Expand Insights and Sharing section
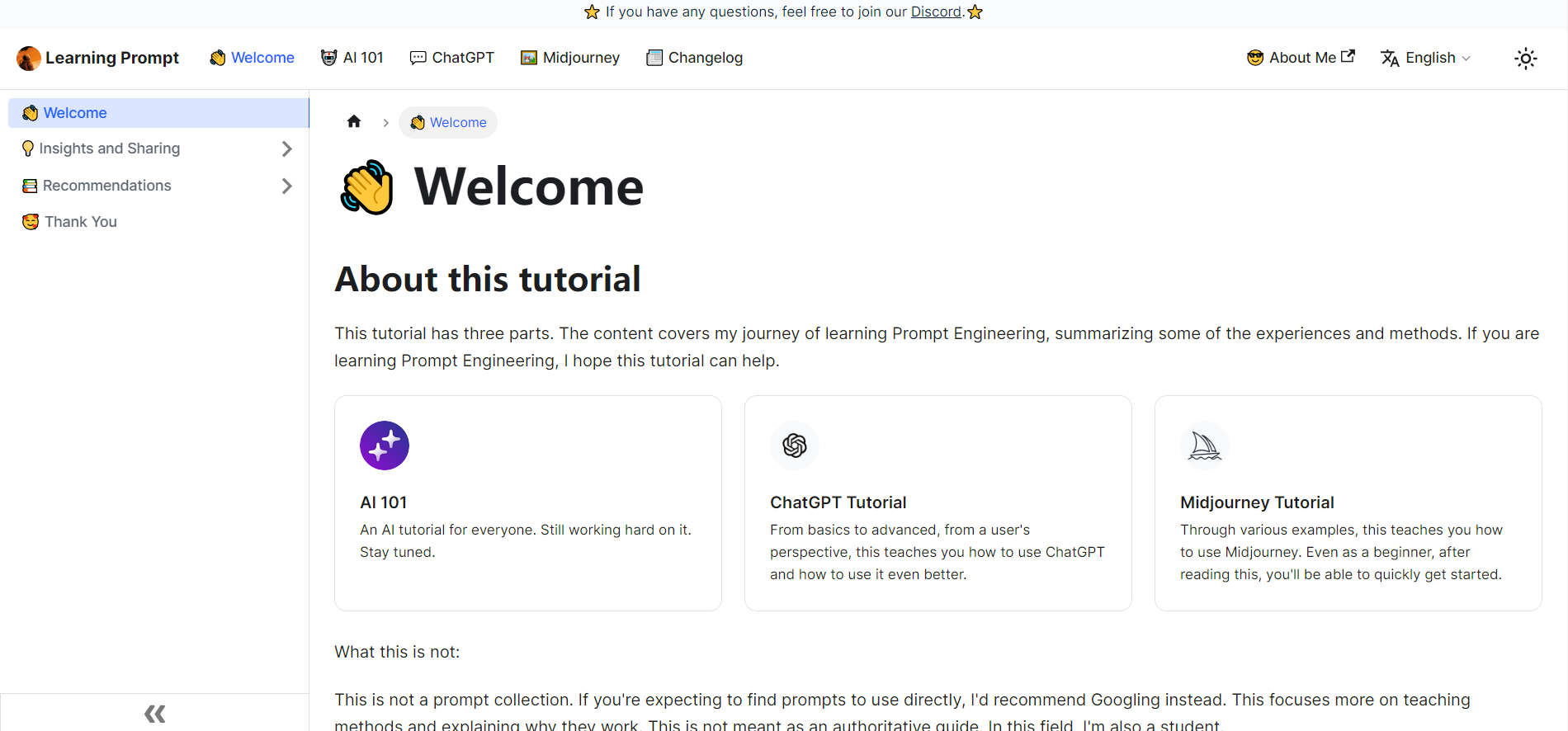1568x731 pixels. [286, 149]
